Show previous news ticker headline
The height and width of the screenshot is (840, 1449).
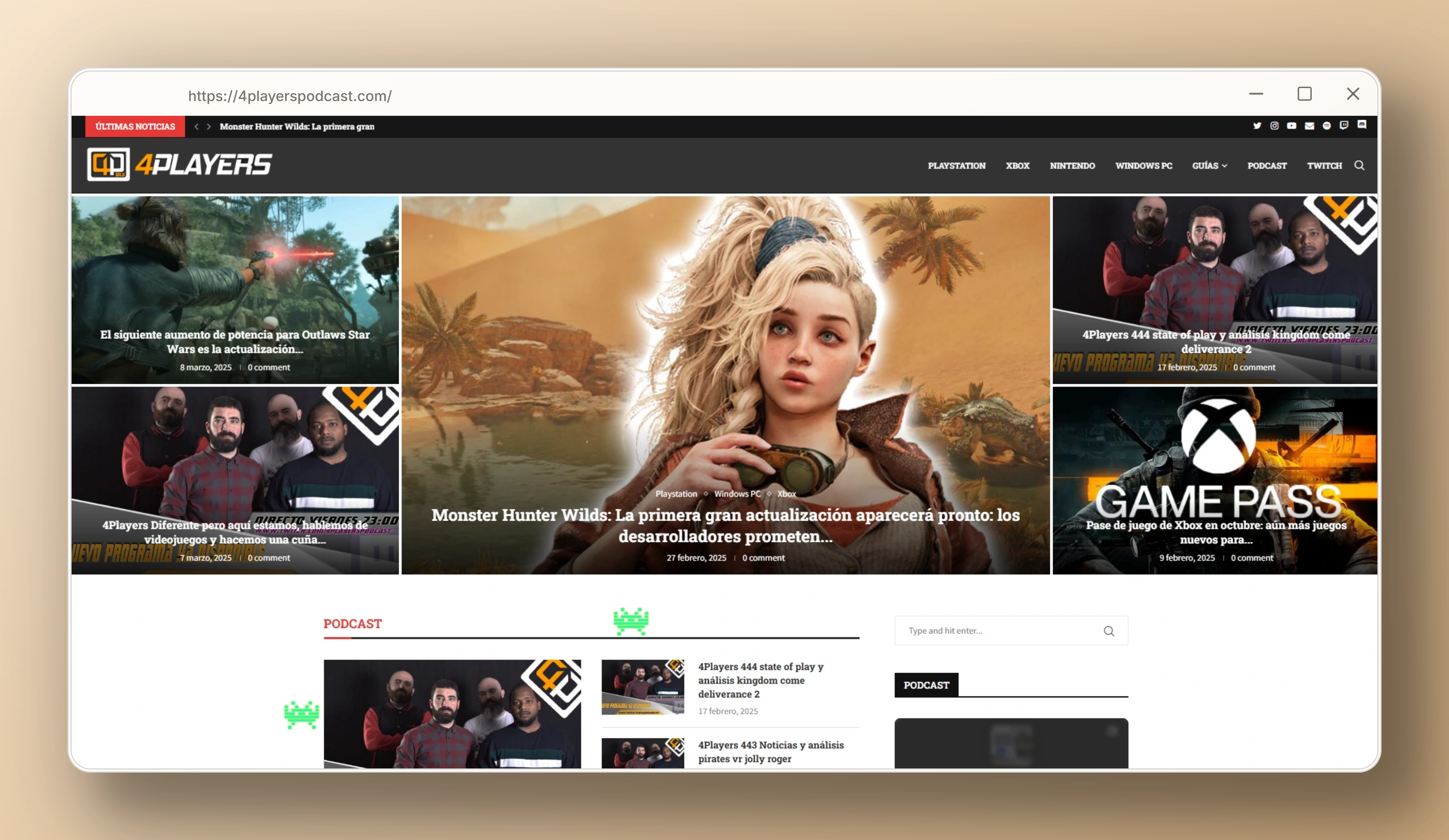(197, 126)
